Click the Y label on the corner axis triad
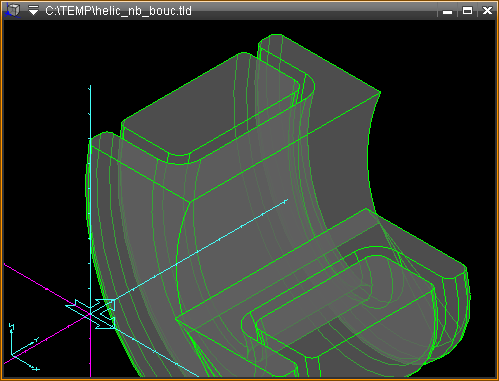 click(12, 326)
